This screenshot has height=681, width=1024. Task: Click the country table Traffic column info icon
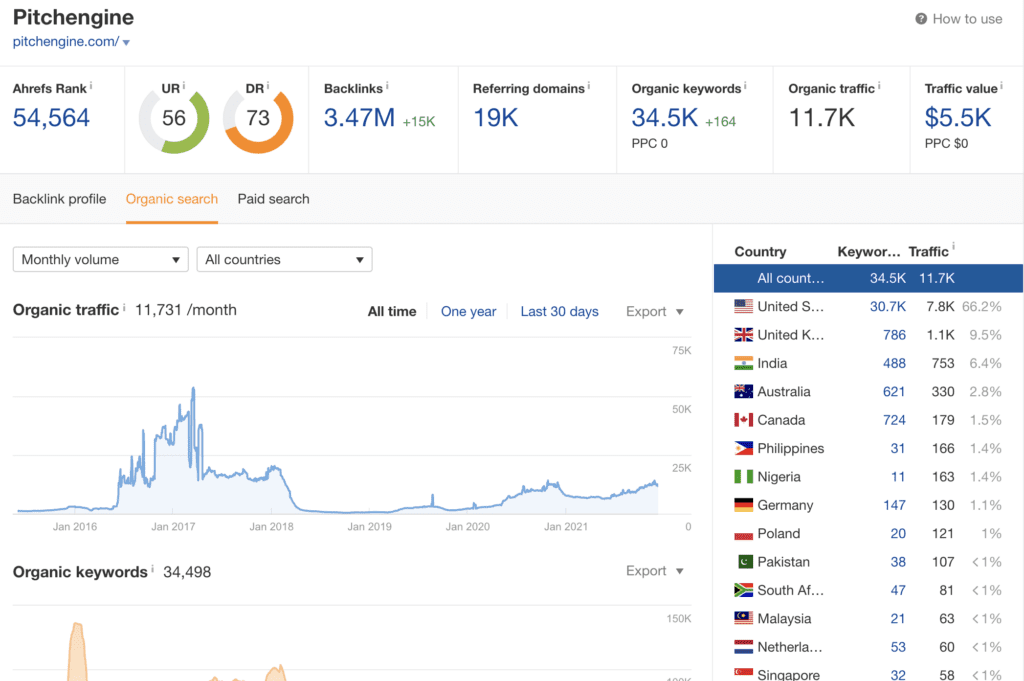coord(953,246)
